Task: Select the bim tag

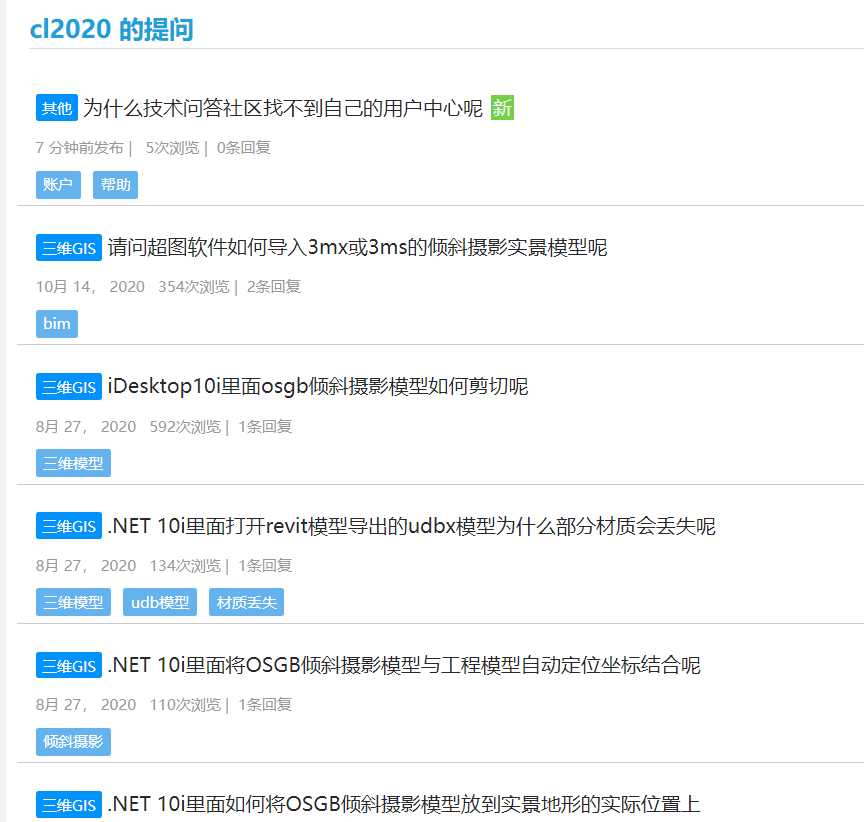Action: click(x=57, y=324)
